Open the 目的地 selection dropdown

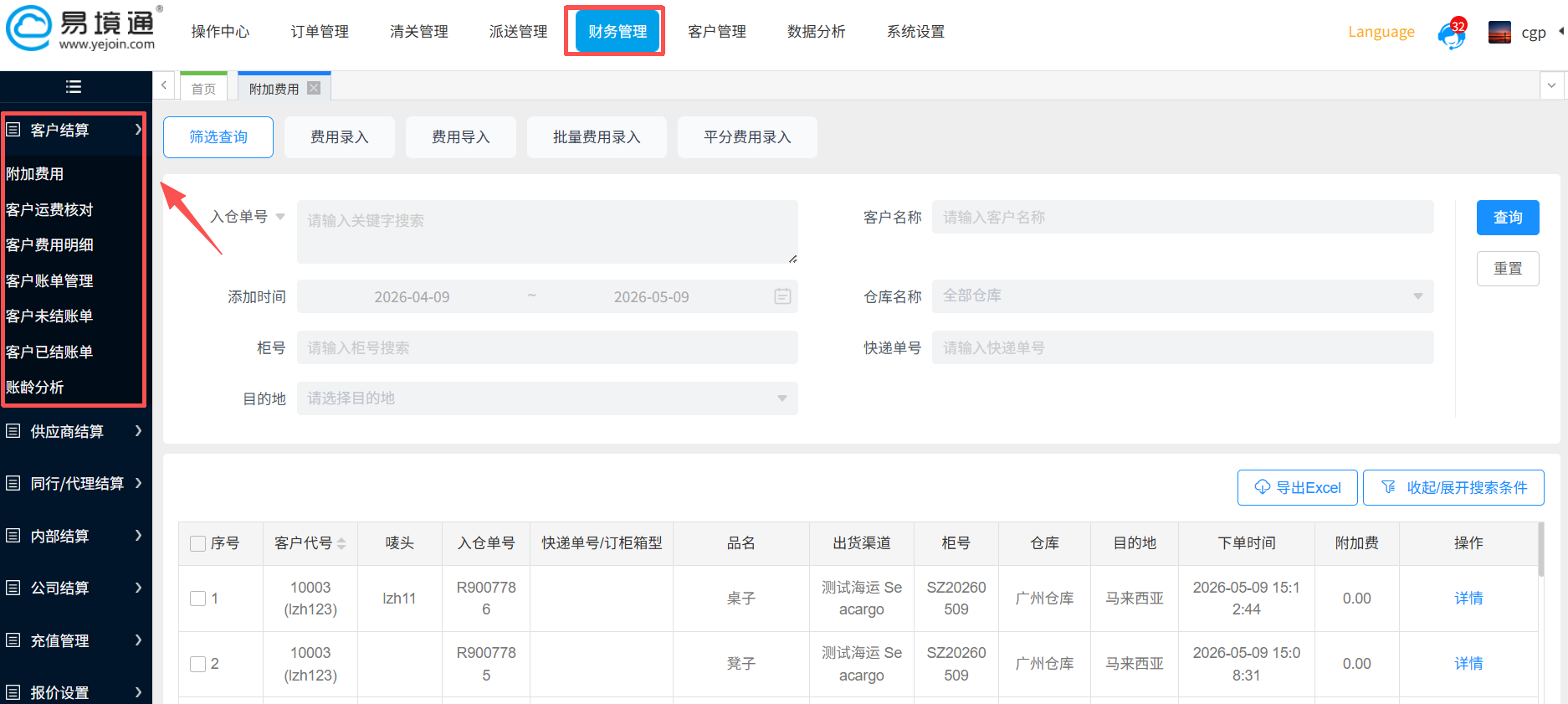click(547, 398)
